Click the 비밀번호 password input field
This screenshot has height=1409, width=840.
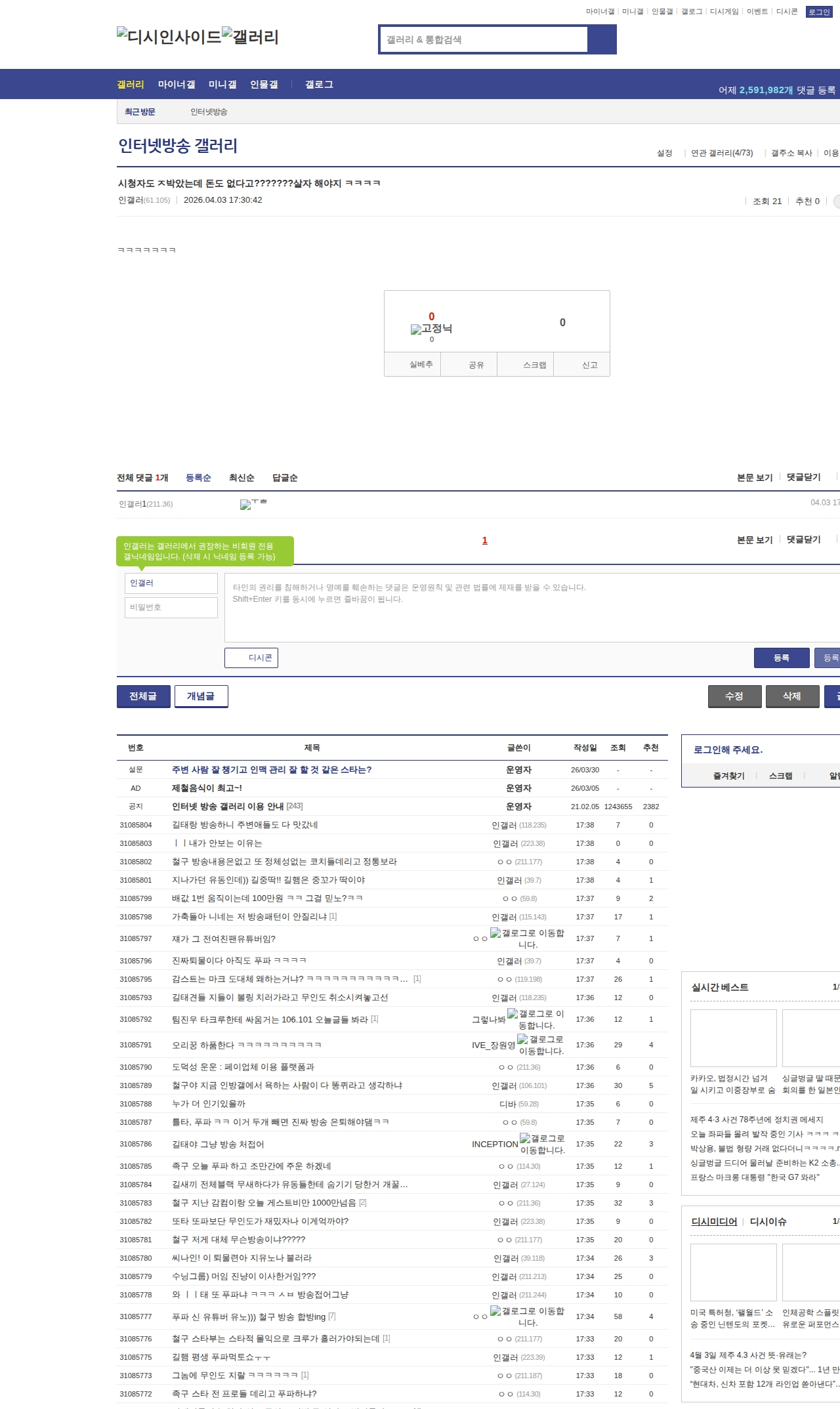171,607
